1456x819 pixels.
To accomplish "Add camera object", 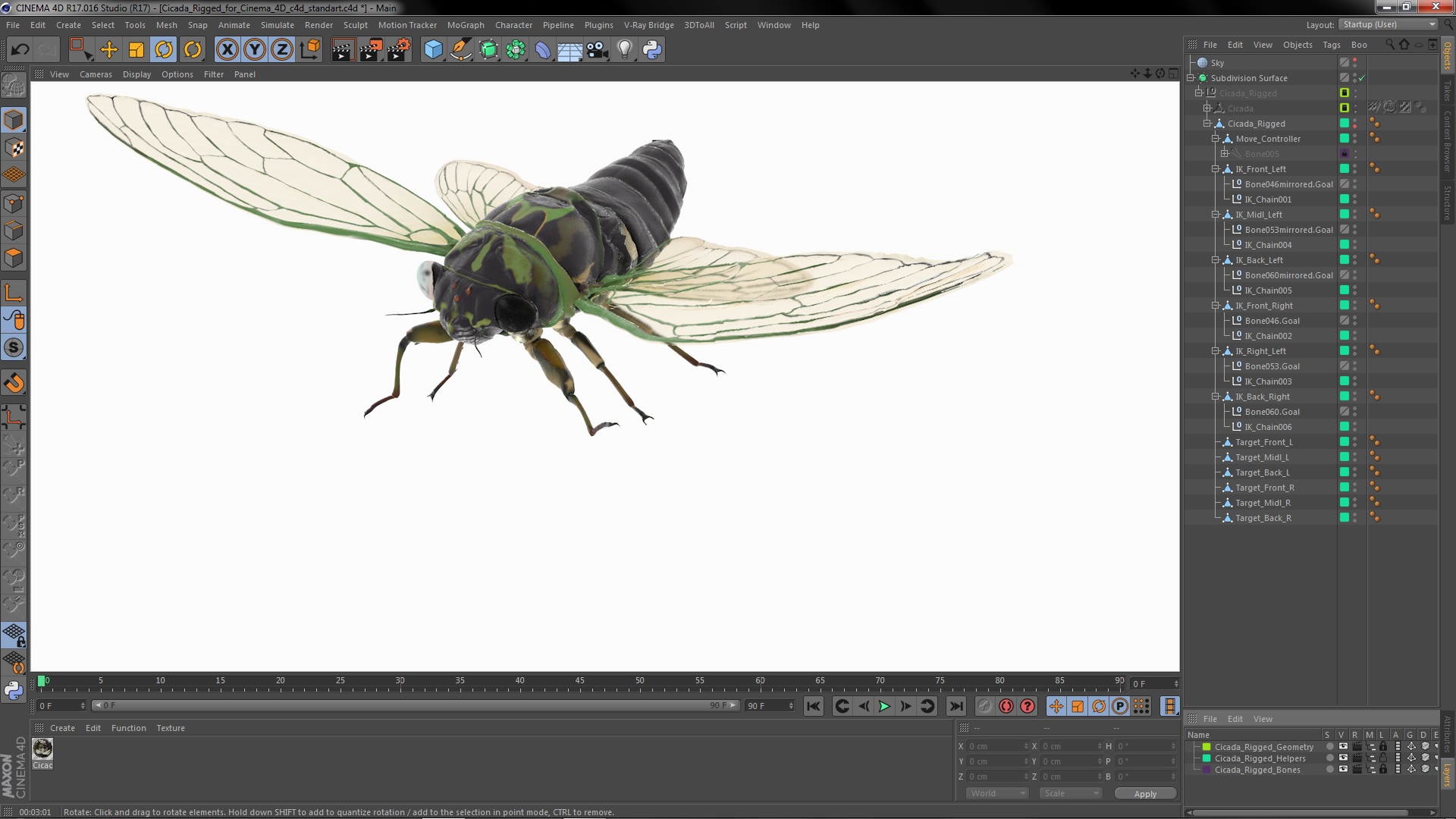I will pyautogui.click(x=598, y=50).
